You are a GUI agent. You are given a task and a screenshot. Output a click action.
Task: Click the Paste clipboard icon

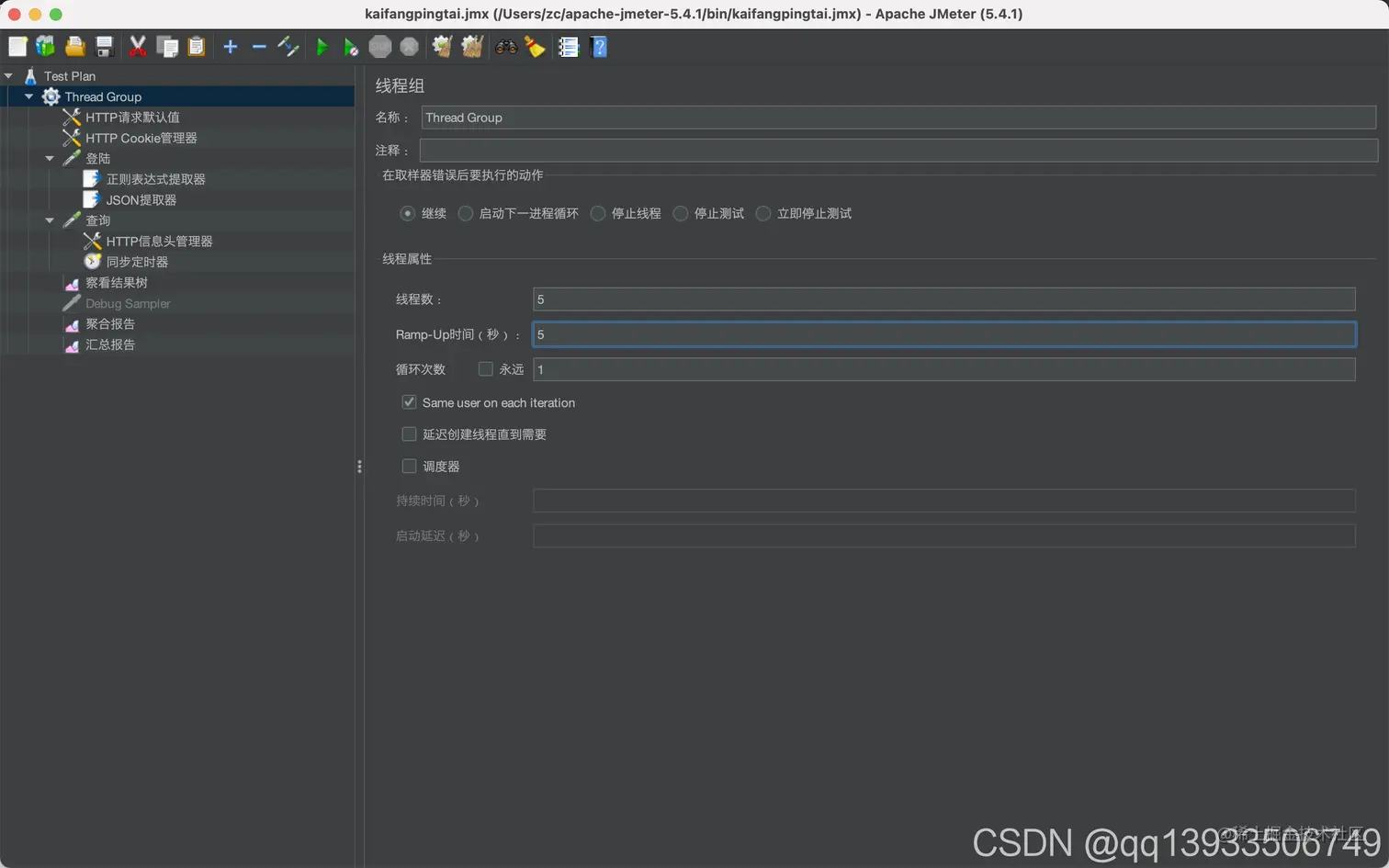point(197,47)
